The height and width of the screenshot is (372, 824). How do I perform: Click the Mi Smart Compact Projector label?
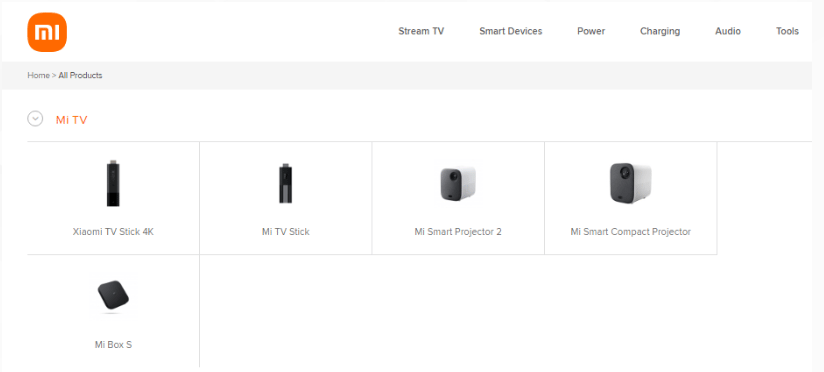pos(630,232)
